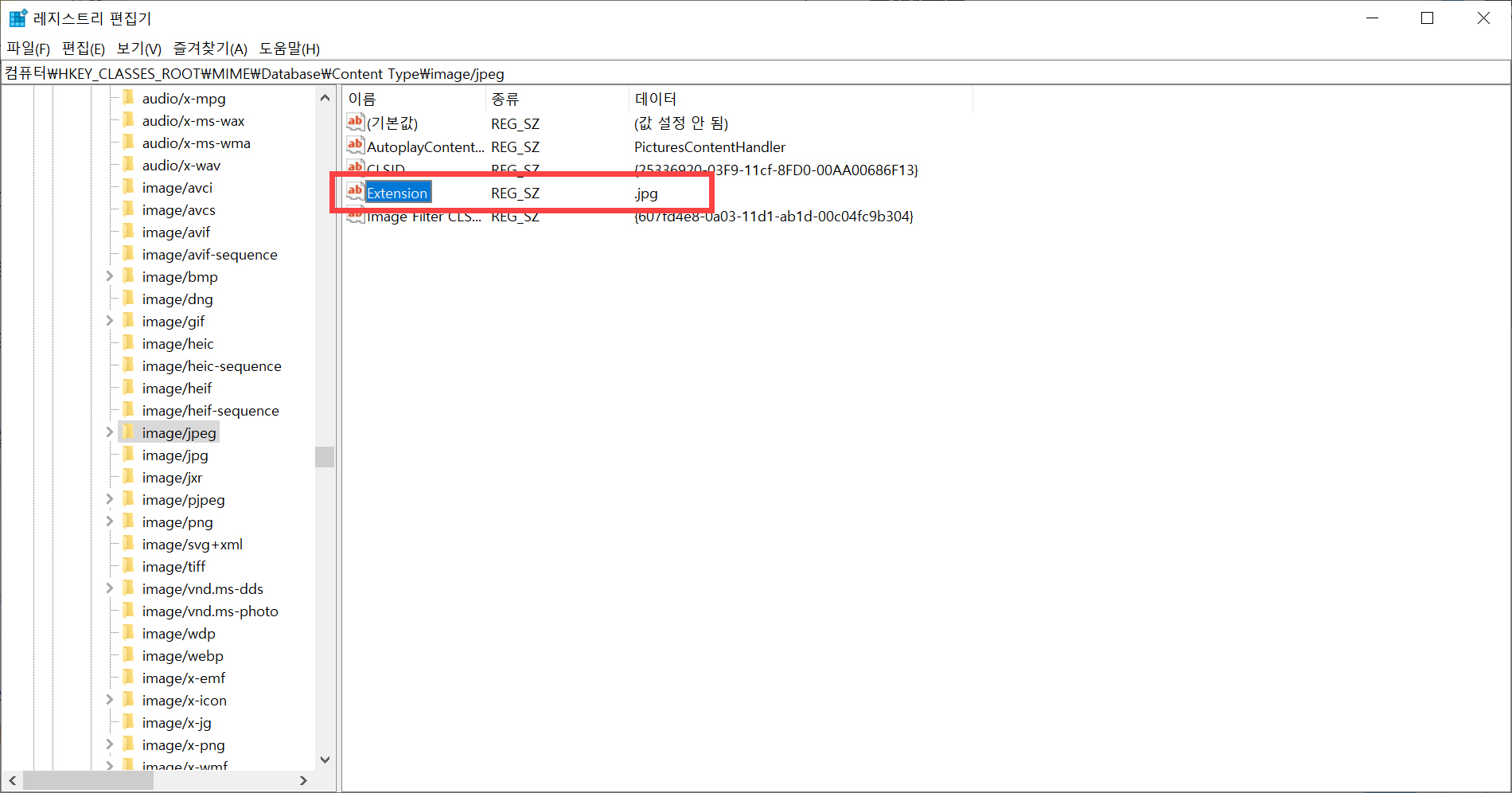Click the tree horizontal scroll right arrow
The width and height of the screenshot is (1512, 793).
(303, 780)
